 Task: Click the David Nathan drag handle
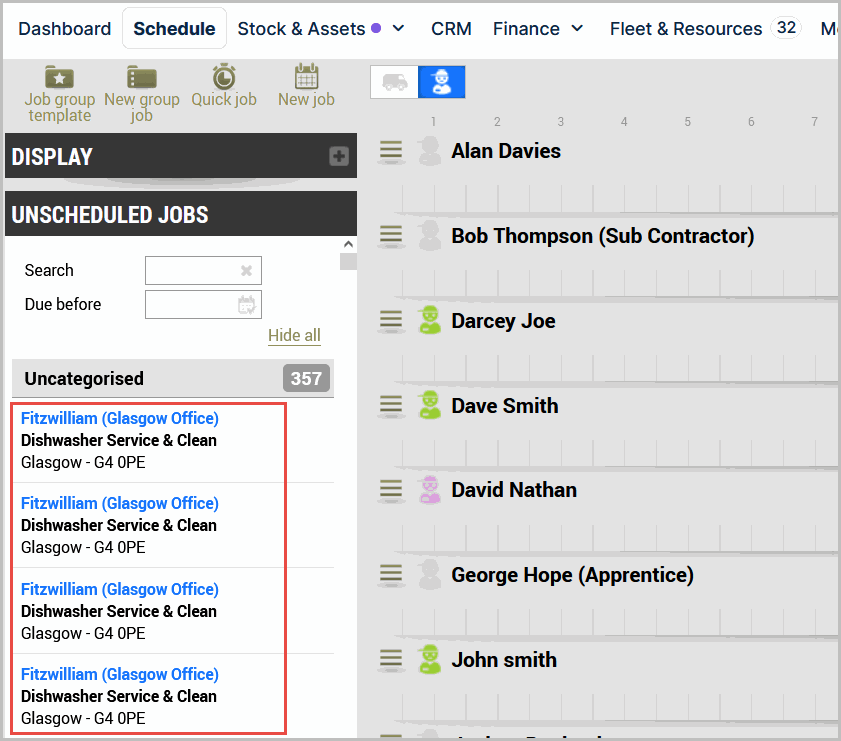[391, 490]
